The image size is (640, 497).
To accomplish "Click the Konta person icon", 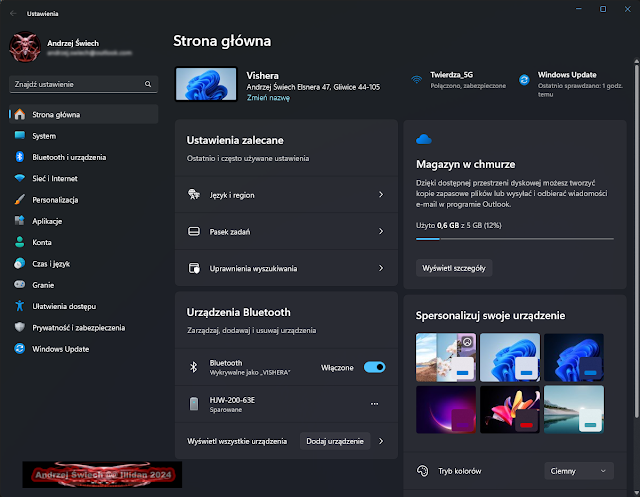I will (20, 242).
